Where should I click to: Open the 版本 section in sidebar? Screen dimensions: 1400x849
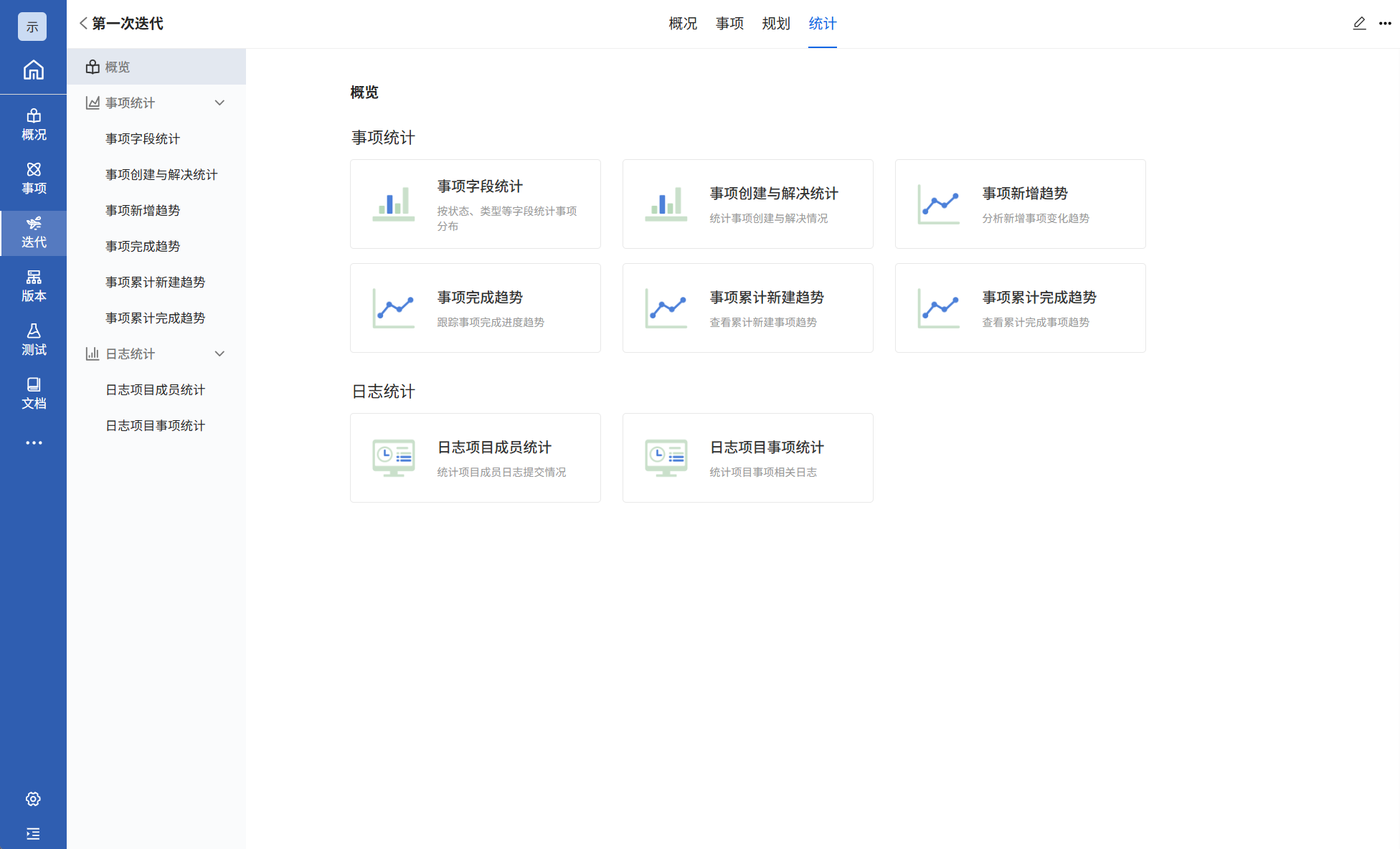pos(33,286)
